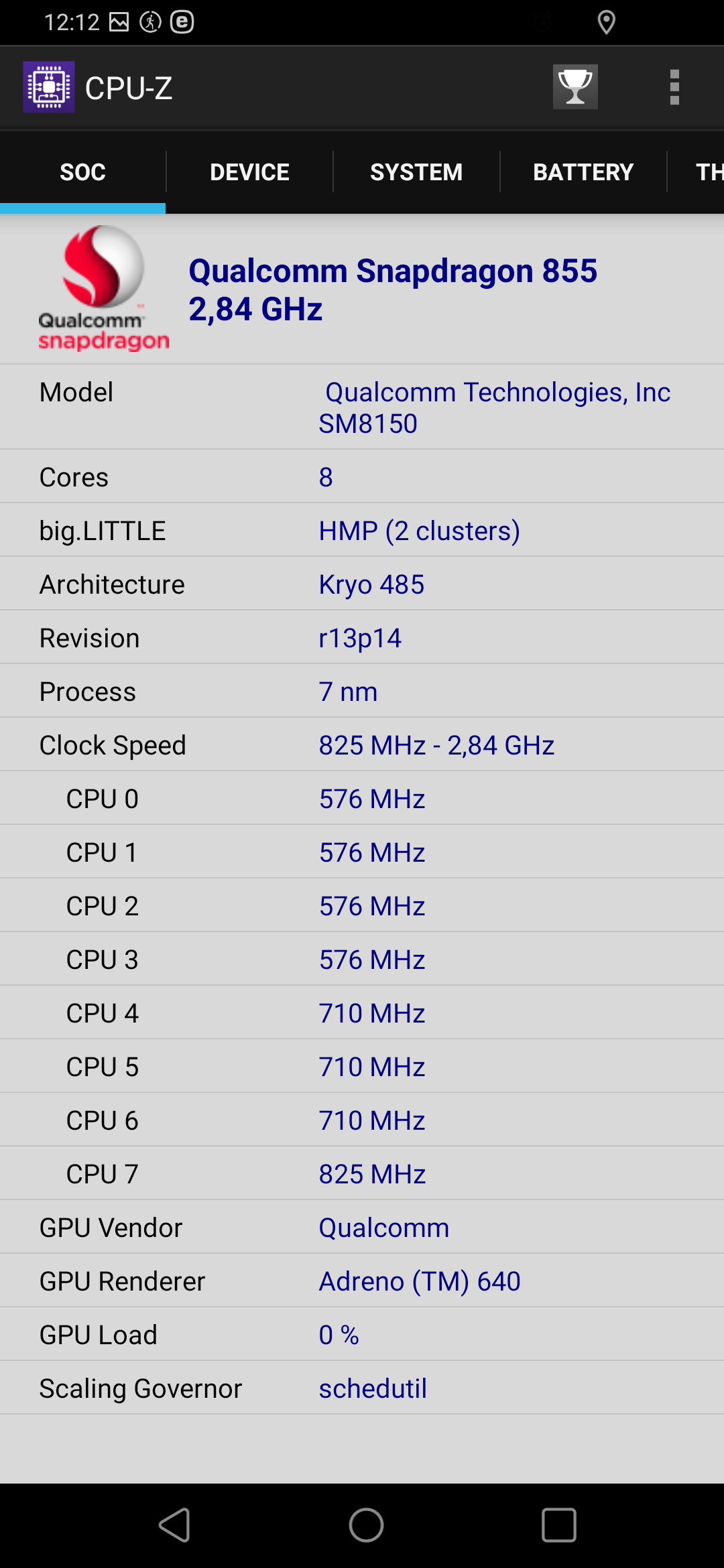Tap the CPU-Z app logo
The image size is (724, 1568).
coord(49,87)
